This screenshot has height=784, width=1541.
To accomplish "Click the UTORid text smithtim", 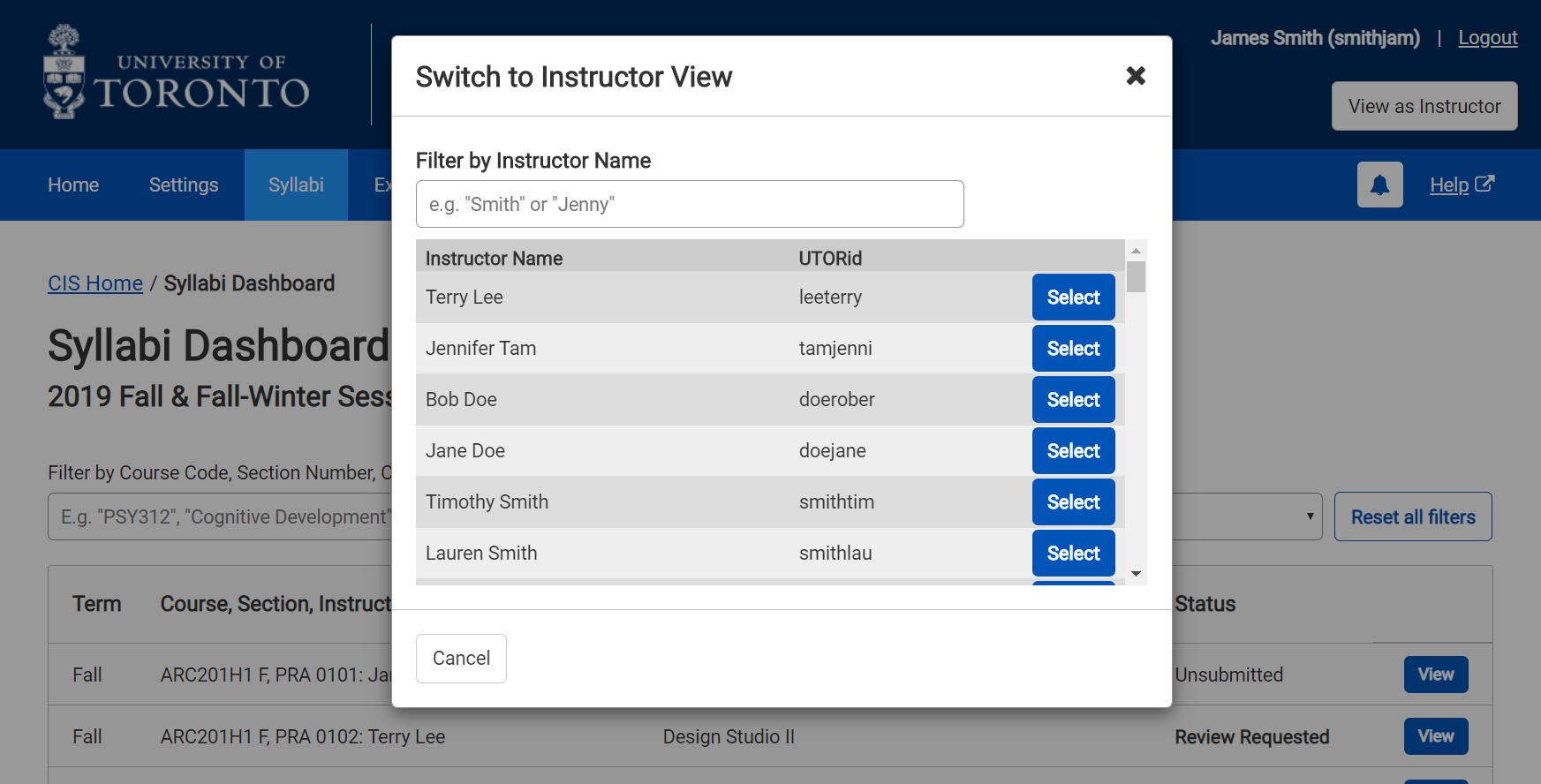I will 836,502.
